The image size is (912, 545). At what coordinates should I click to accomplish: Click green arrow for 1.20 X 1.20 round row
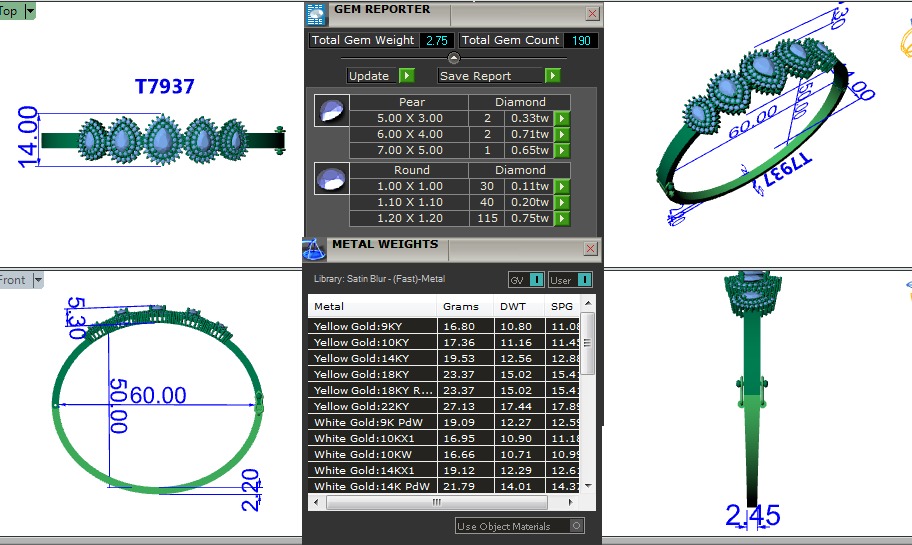pyautogui.click(x=562, y=218)
